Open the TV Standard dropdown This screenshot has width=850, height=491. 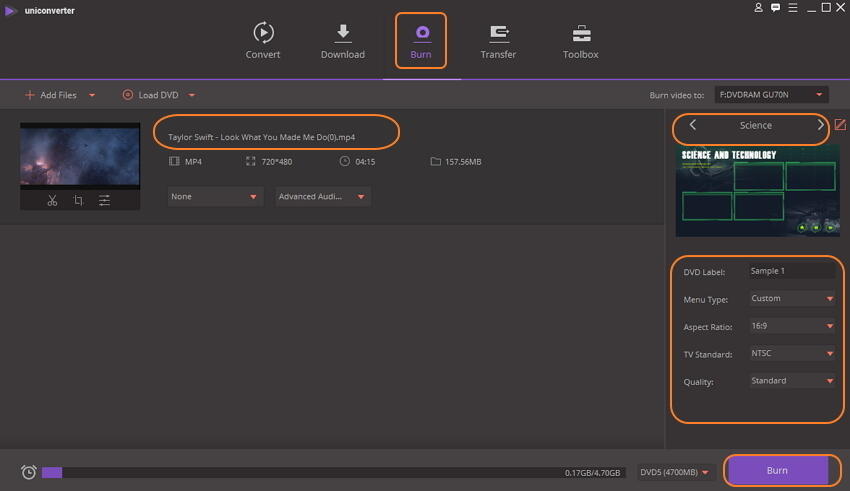click(791, 353)
